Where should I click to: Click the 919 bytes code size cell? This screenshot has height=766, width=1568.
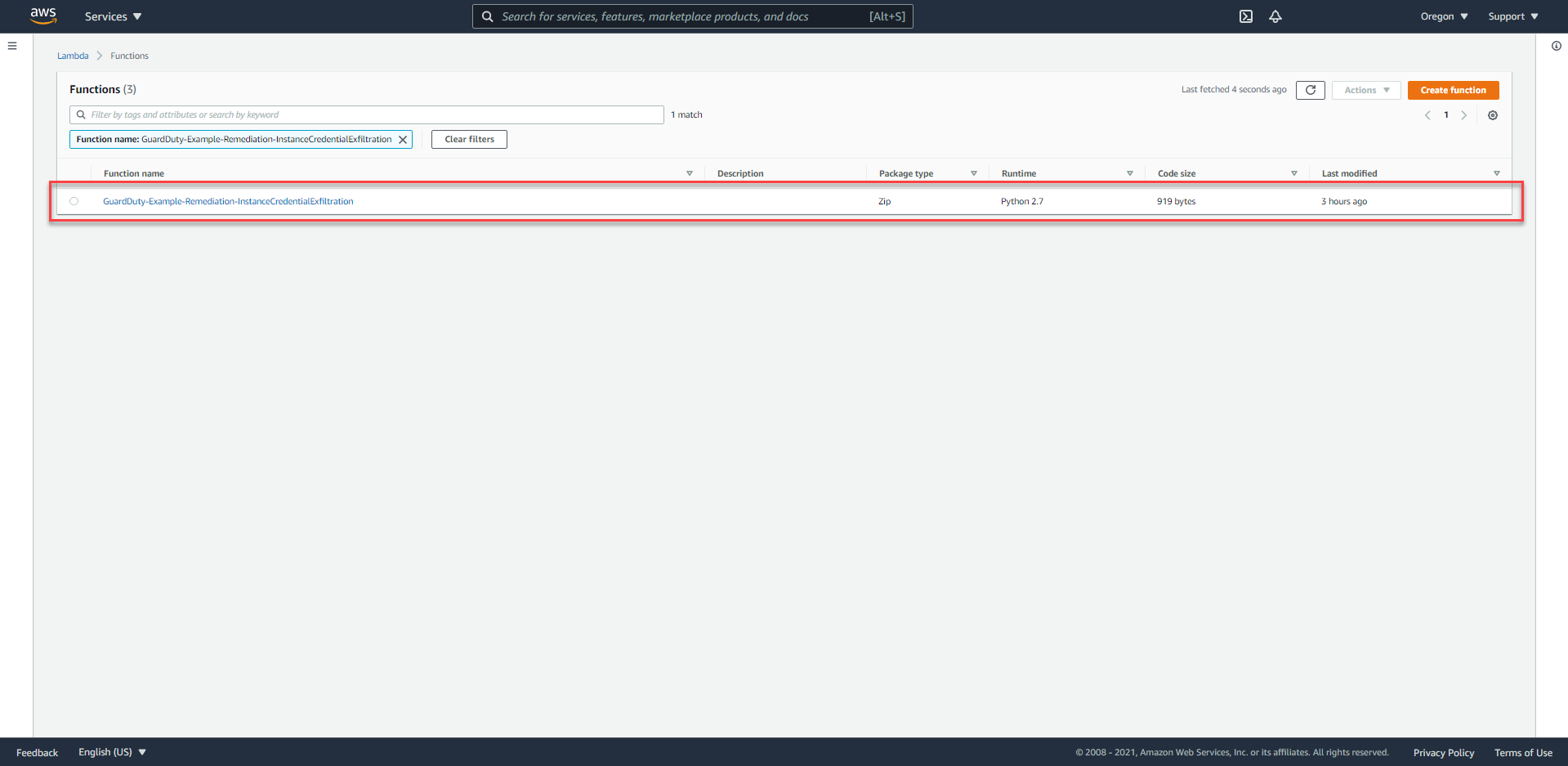coord(1176,201)
